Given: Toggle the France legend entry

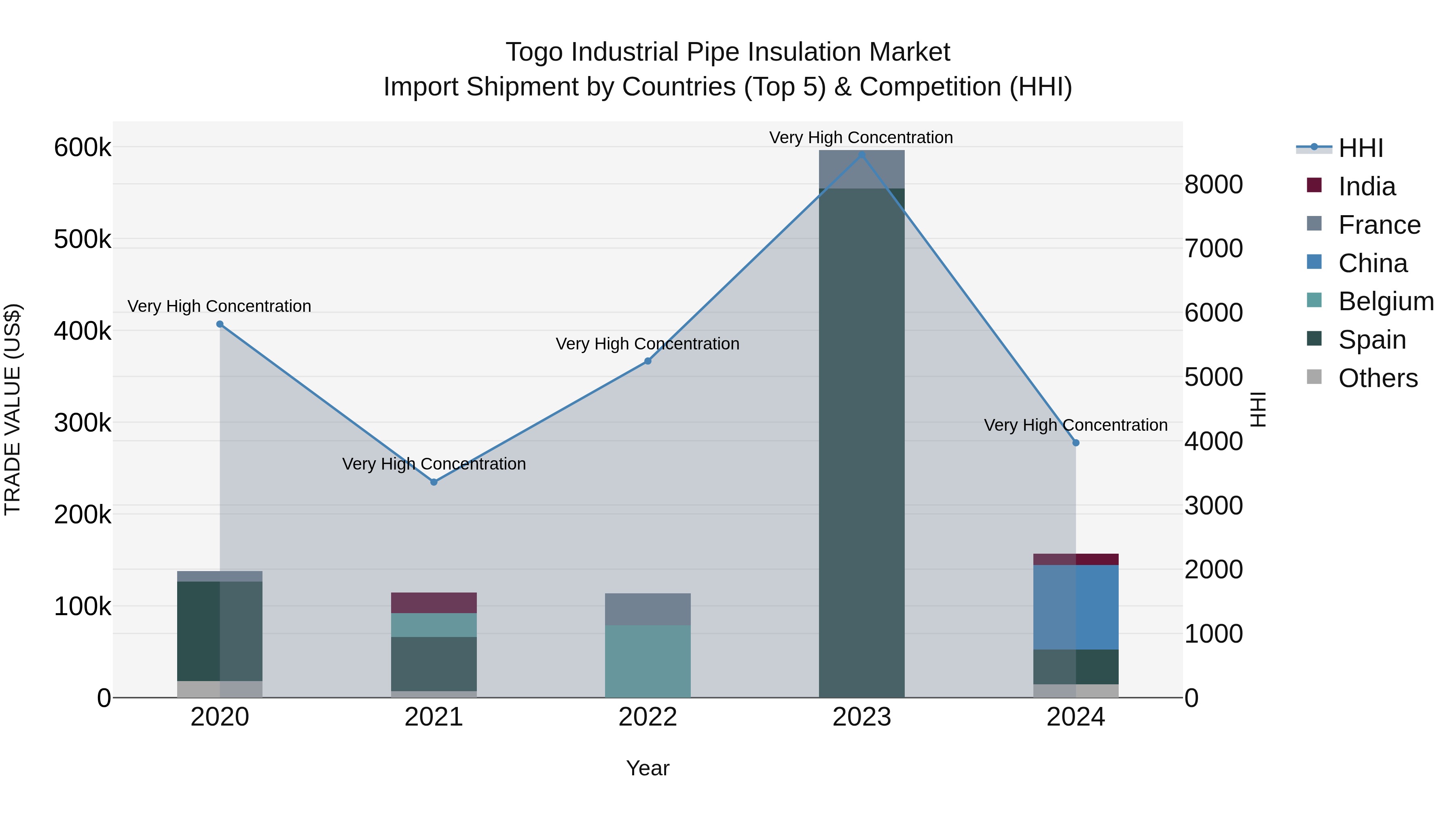Looking at the screenshot, I should pyautogui.click(x=1364, y=225).
